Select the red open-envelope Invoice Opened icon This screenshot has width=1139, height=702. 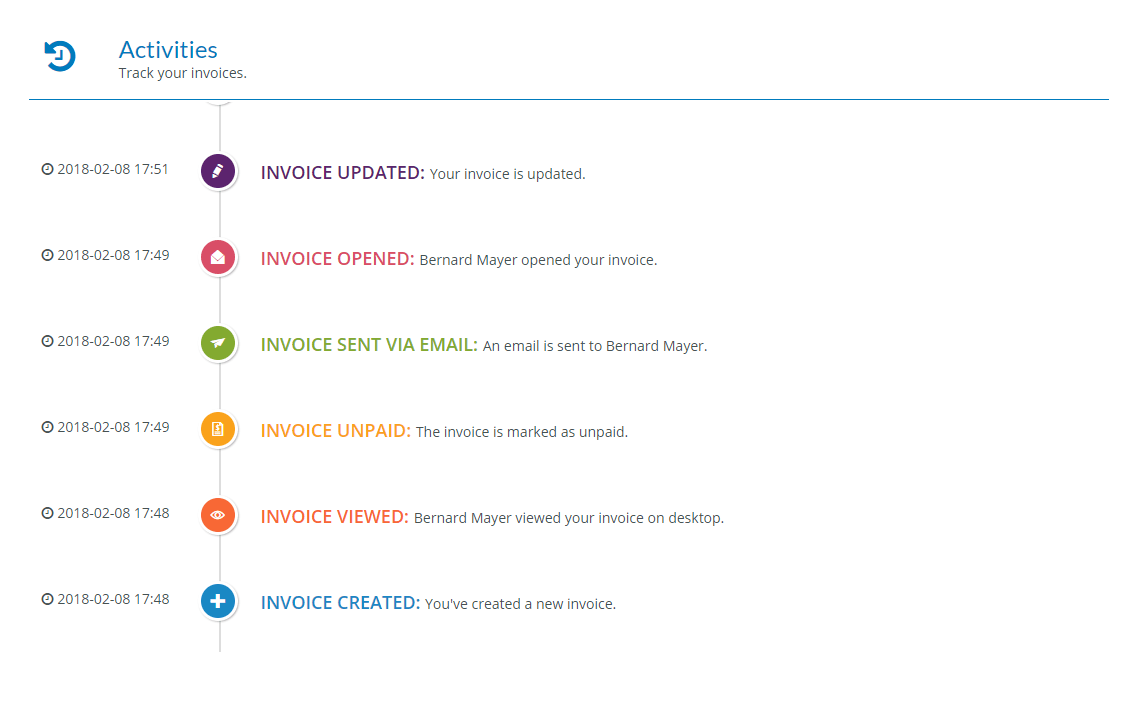(218, 257)
